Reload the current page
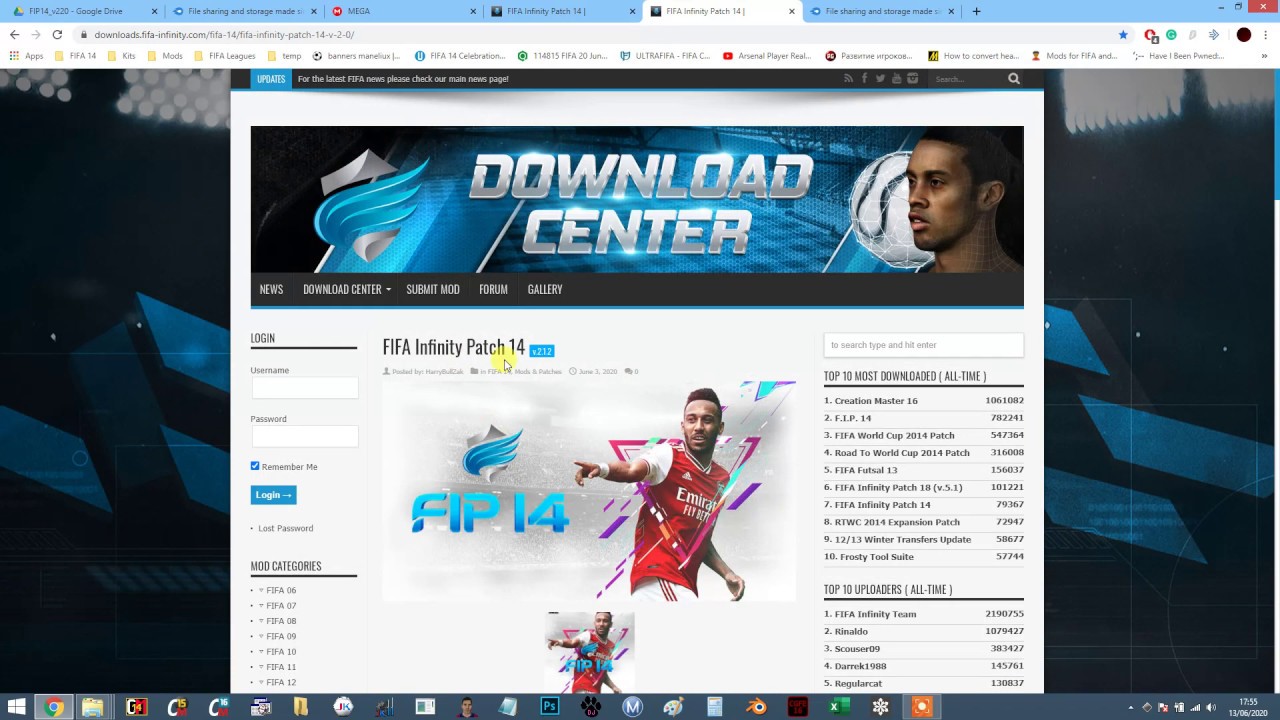 pos(57,34)
